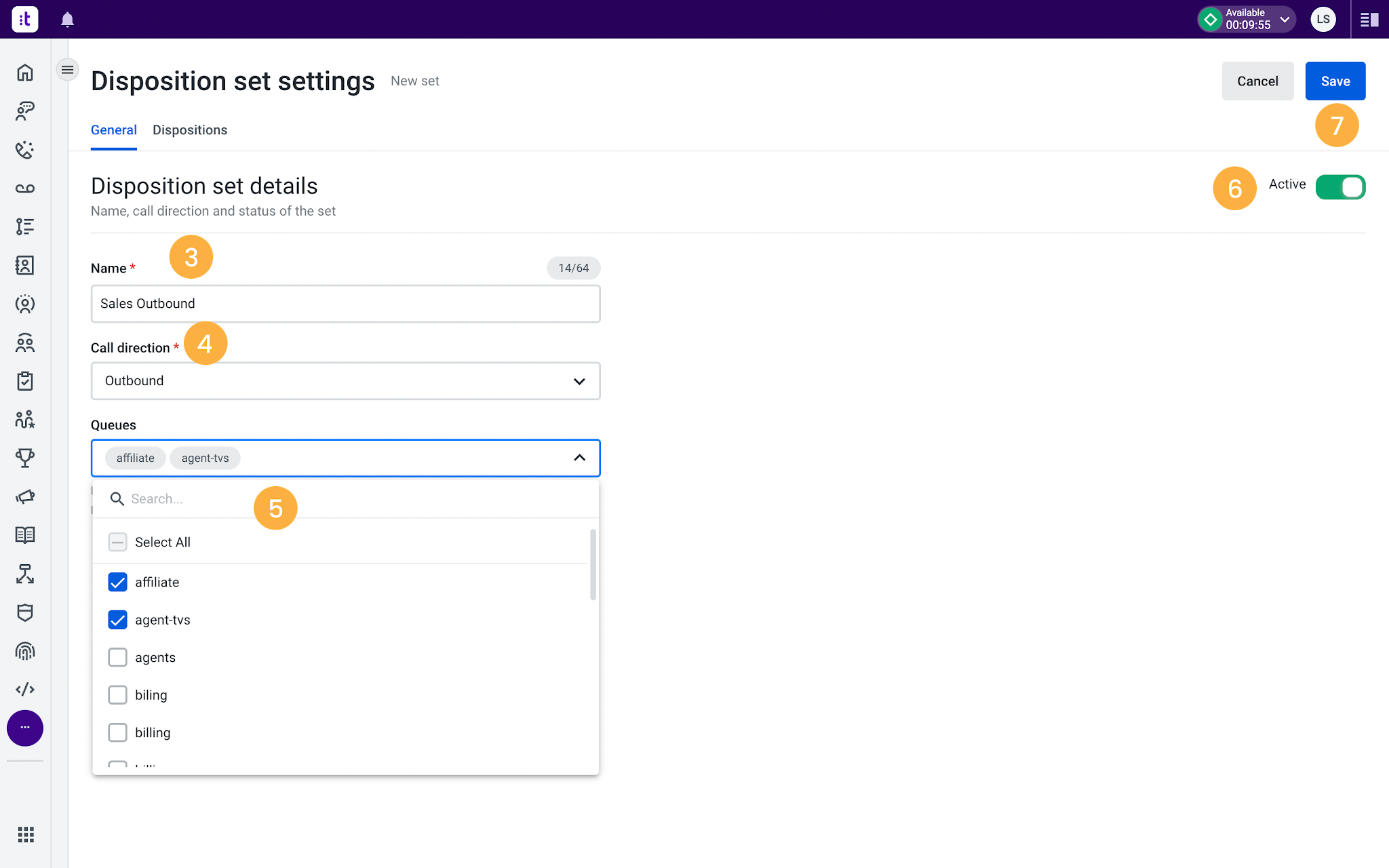
Task: Open the megaphone announcements icon
Action: 25,497
